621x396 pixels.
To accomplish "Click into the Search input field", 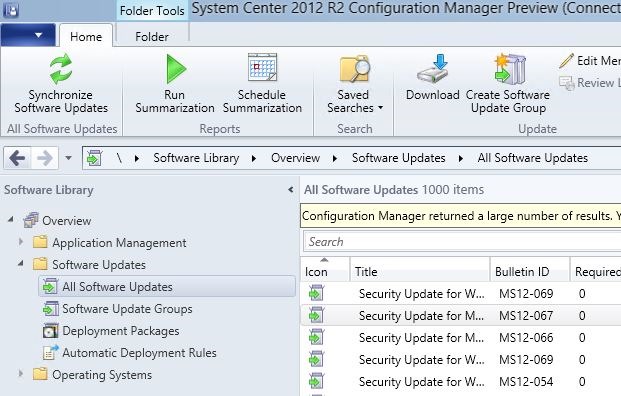I will (462, 242).
